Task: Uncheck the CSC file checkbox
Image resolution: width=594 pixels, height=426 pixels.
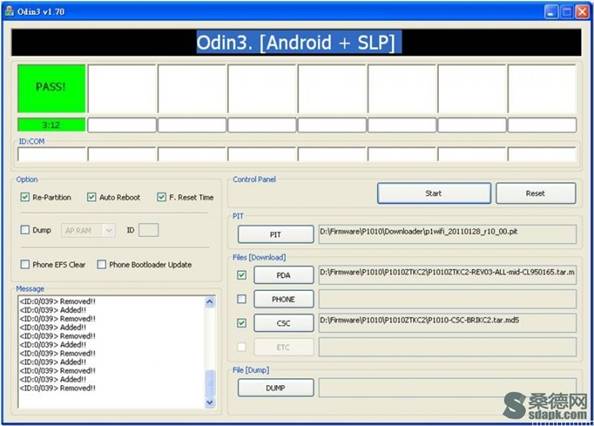Action: tap(241, 323)
